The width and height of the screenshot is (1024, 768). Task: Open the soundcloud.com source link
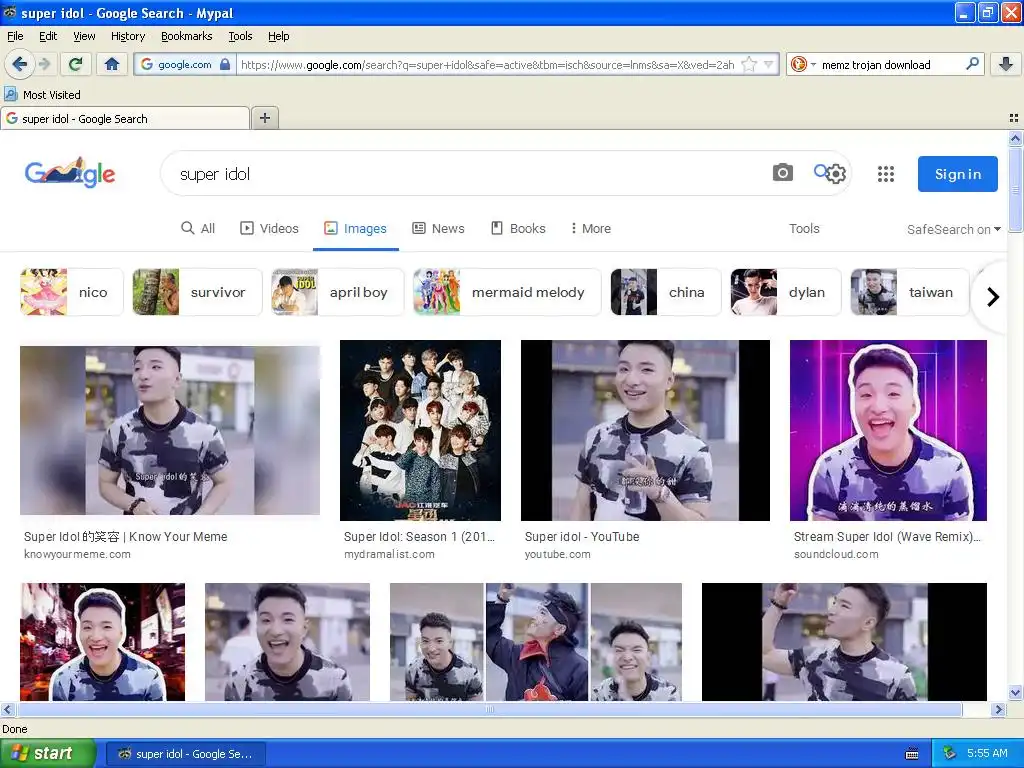point(836,554)
